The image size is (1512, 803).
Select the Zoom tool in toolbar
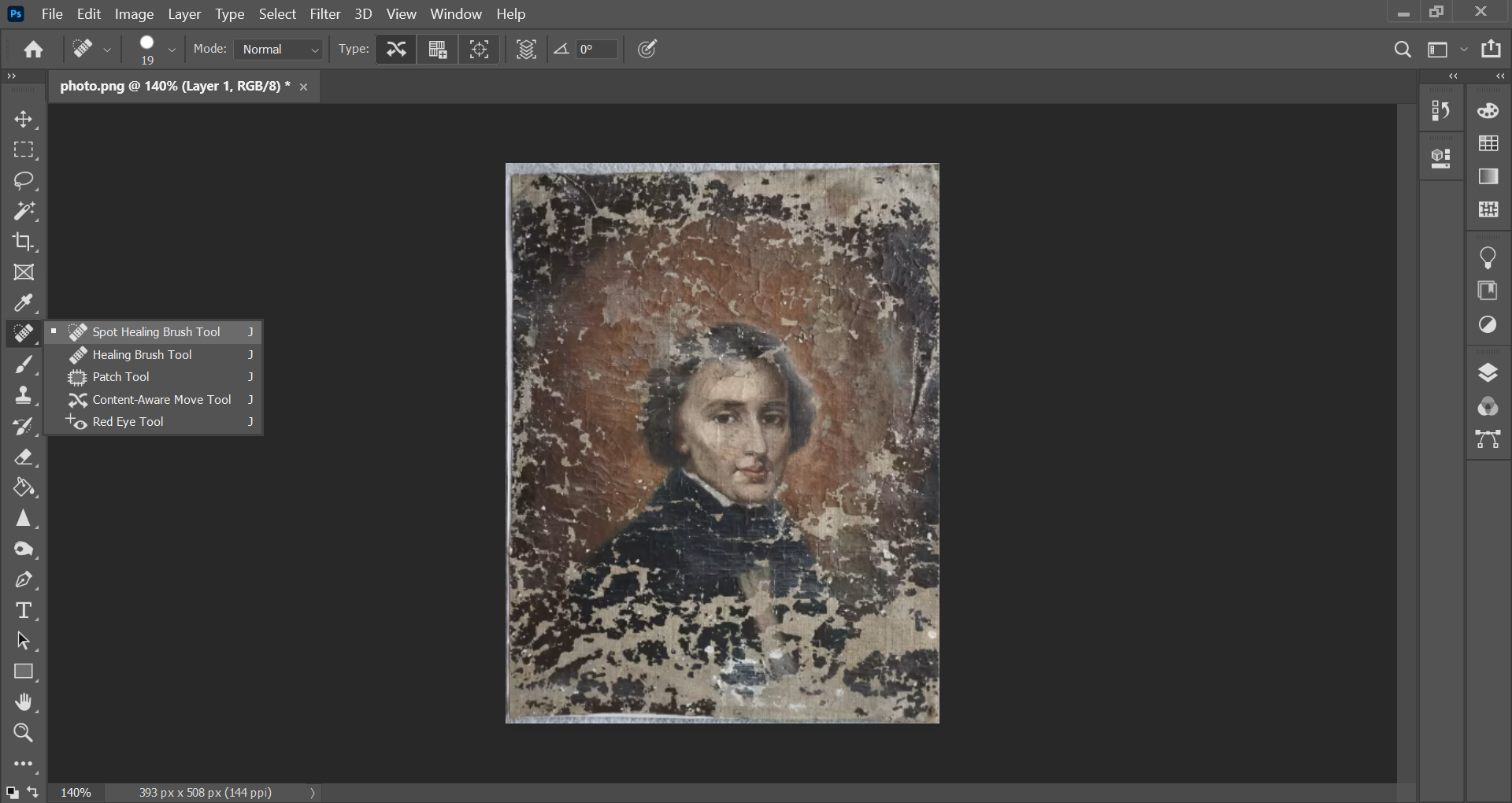tap(24, 733)
